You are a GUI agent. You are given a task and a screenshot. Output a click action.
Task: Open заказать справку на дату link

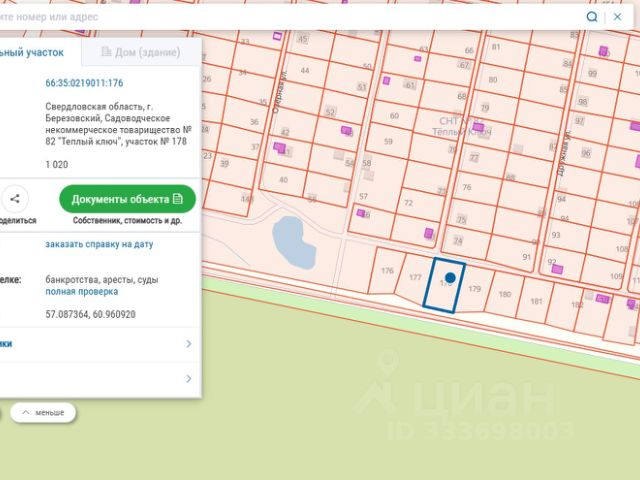99,244
